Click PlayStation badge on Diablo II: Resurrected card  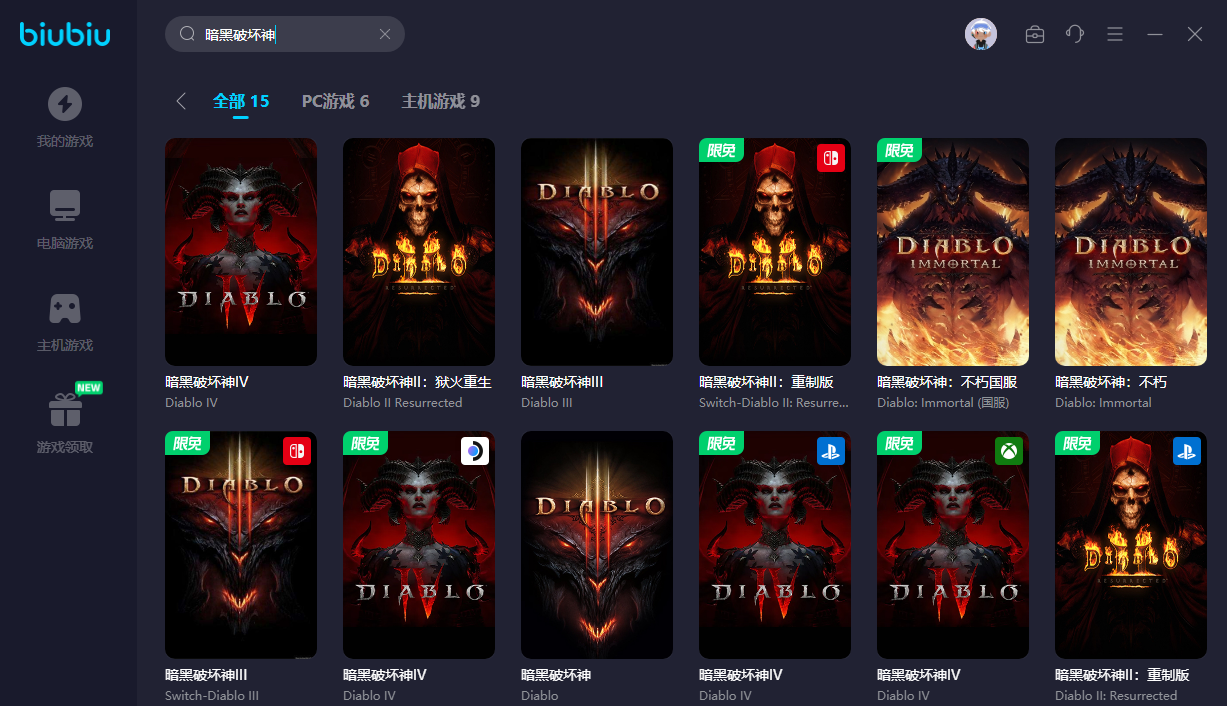coord(1187,451)
